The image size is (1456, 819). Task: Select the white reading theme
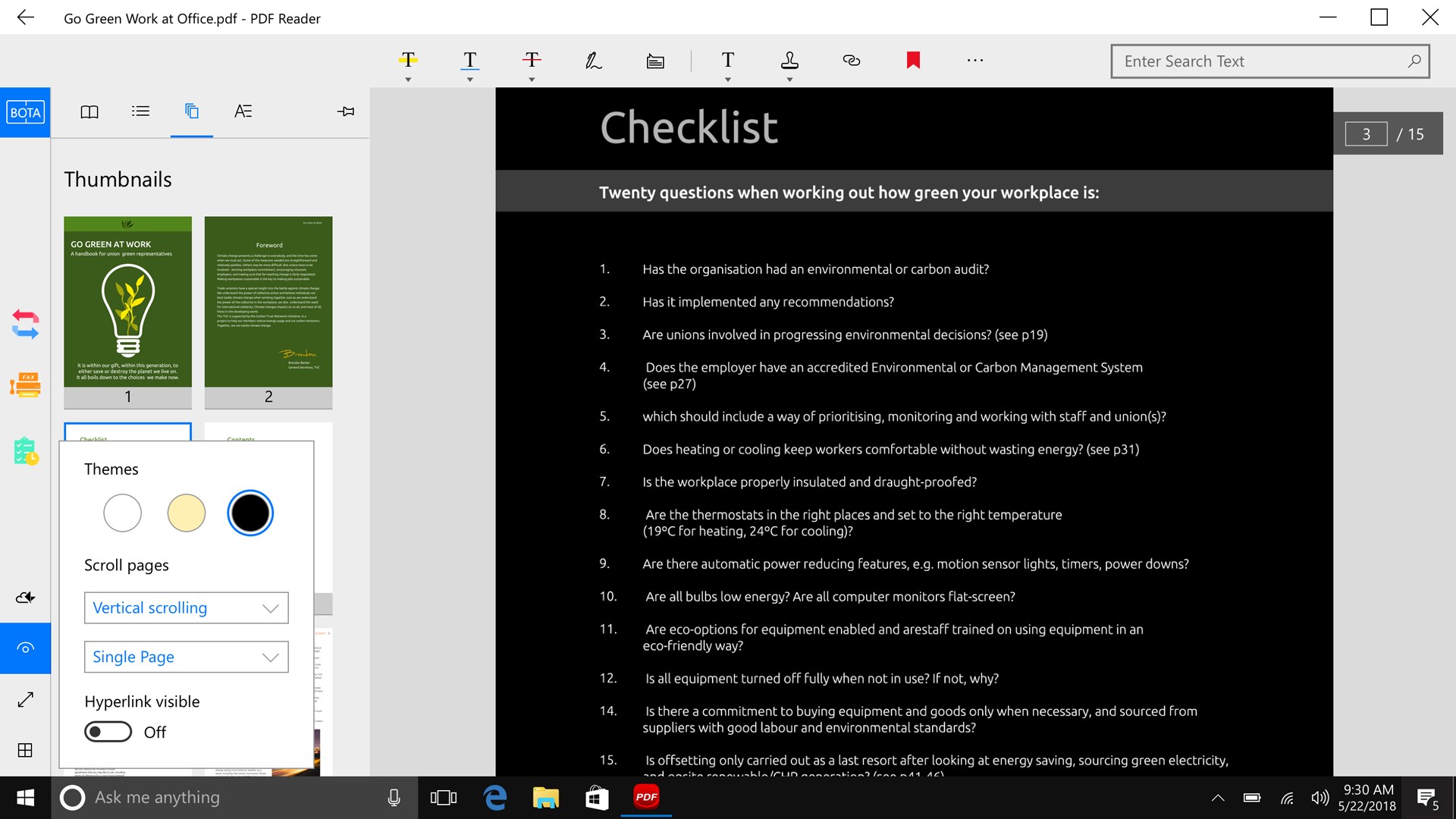122,513
